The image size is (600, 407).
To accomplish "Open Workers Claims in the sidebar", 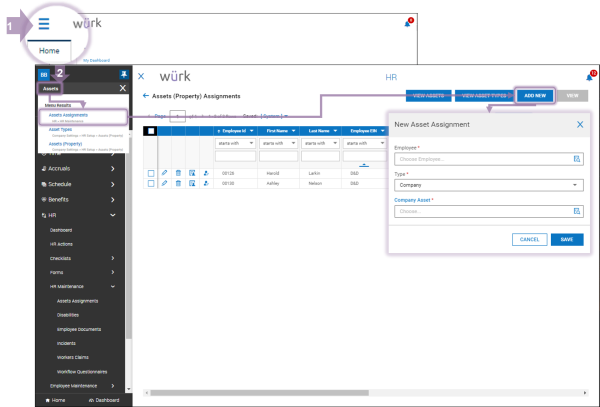I will click(x=73, y=357).
